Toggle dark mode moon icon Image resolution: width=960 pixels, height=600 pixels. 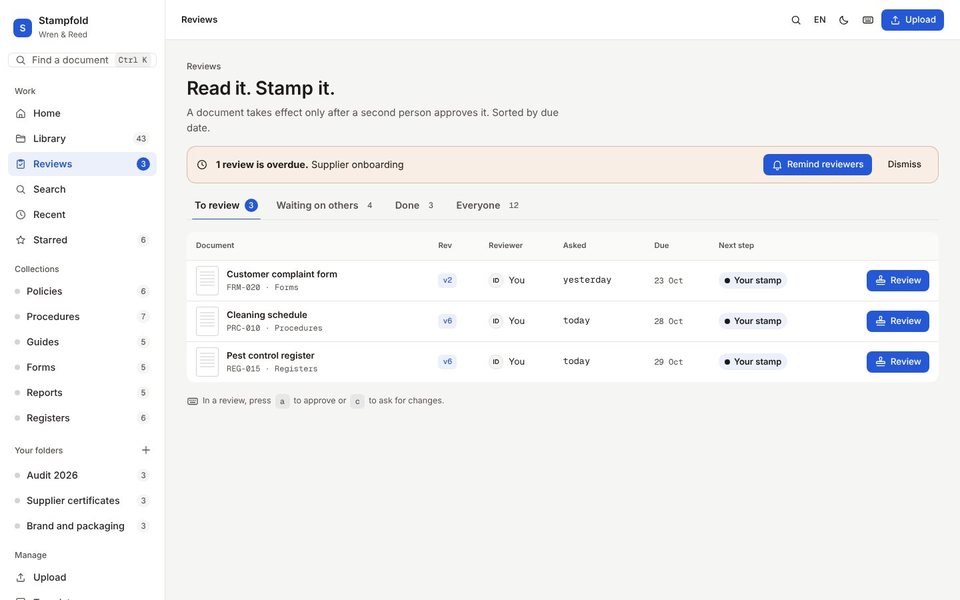844,20
